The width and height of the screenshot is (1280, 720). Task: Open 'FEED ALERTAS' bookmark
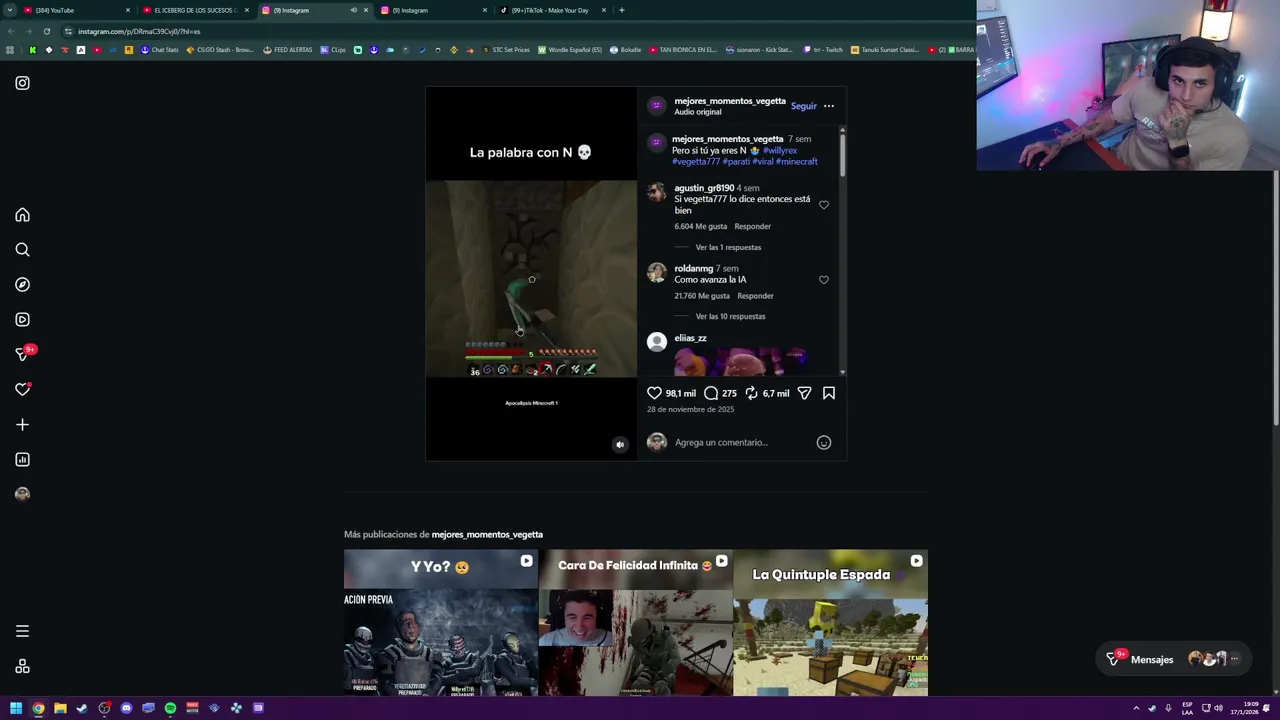click(x=287, y=50)
